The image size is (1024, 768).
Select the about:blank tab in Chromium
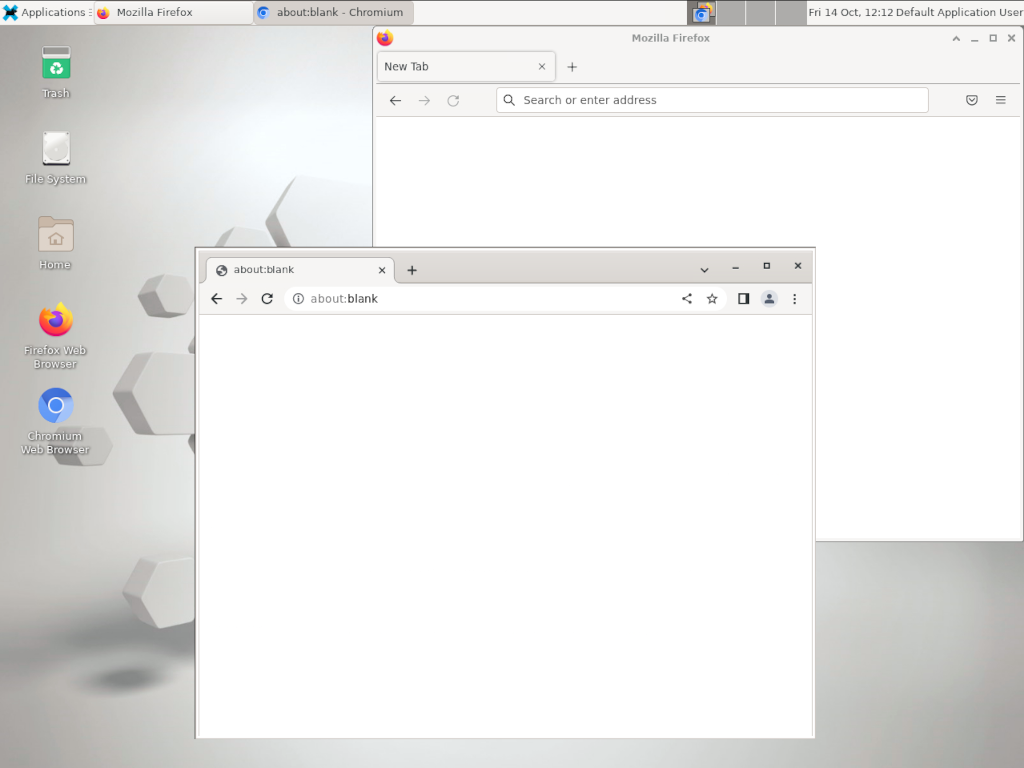coord(300,270)
